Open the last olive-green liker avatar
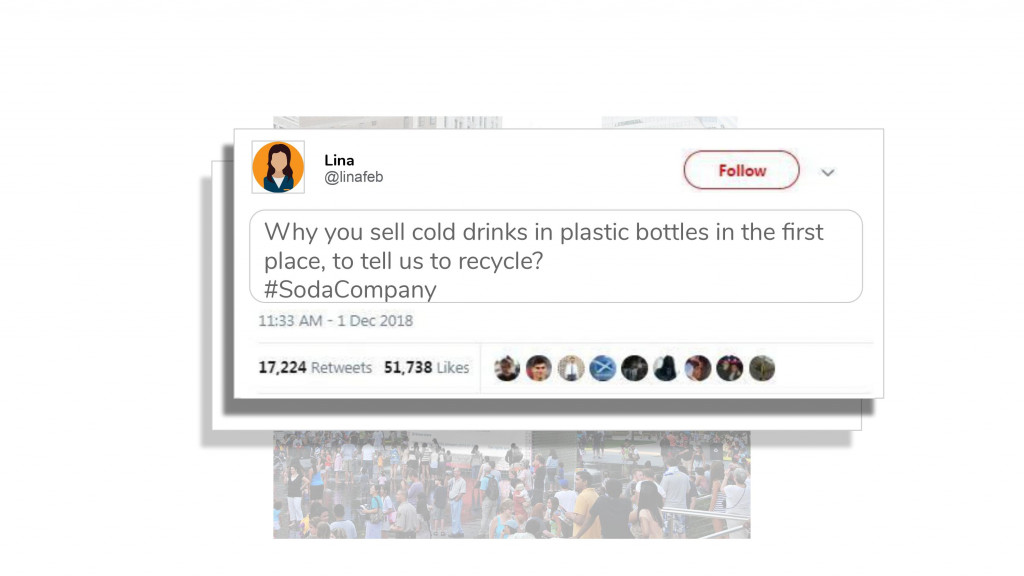 pyautogui.click(x=761, y=368)
